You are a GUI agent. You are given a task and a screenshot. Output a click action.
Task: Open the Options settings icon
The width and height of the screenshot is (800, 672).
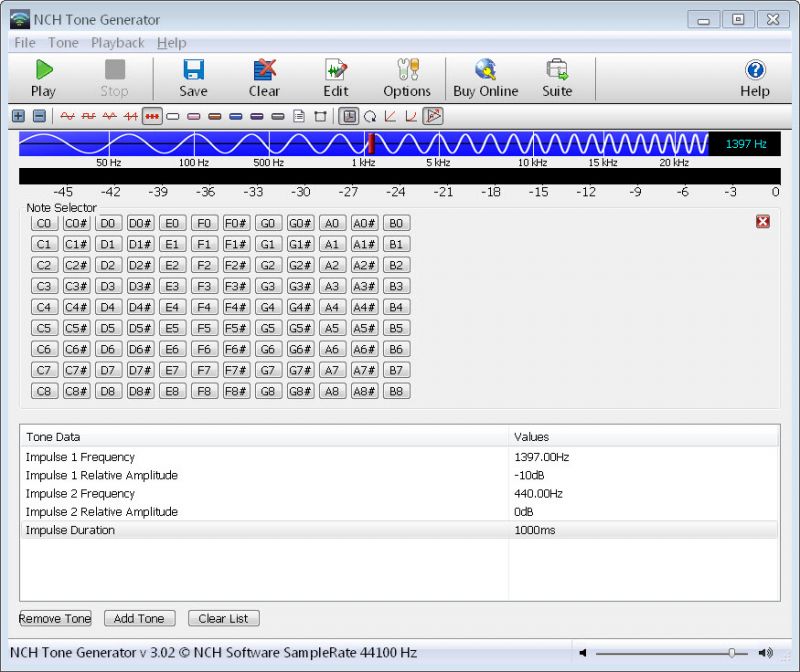407,78
